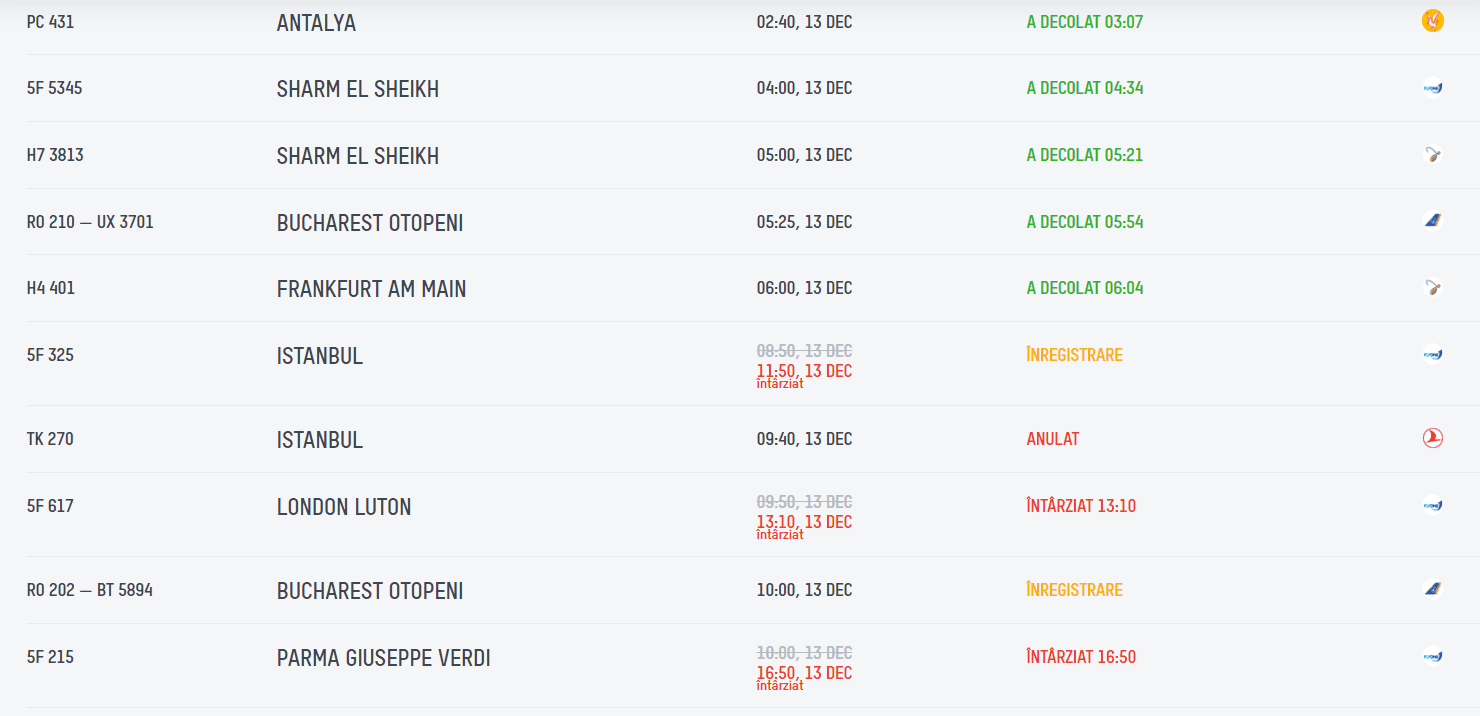Click FlyOne logo on 5F 5345 row
The width and height of the screenshot is (1480, 716).
[x=1432, y=88]
